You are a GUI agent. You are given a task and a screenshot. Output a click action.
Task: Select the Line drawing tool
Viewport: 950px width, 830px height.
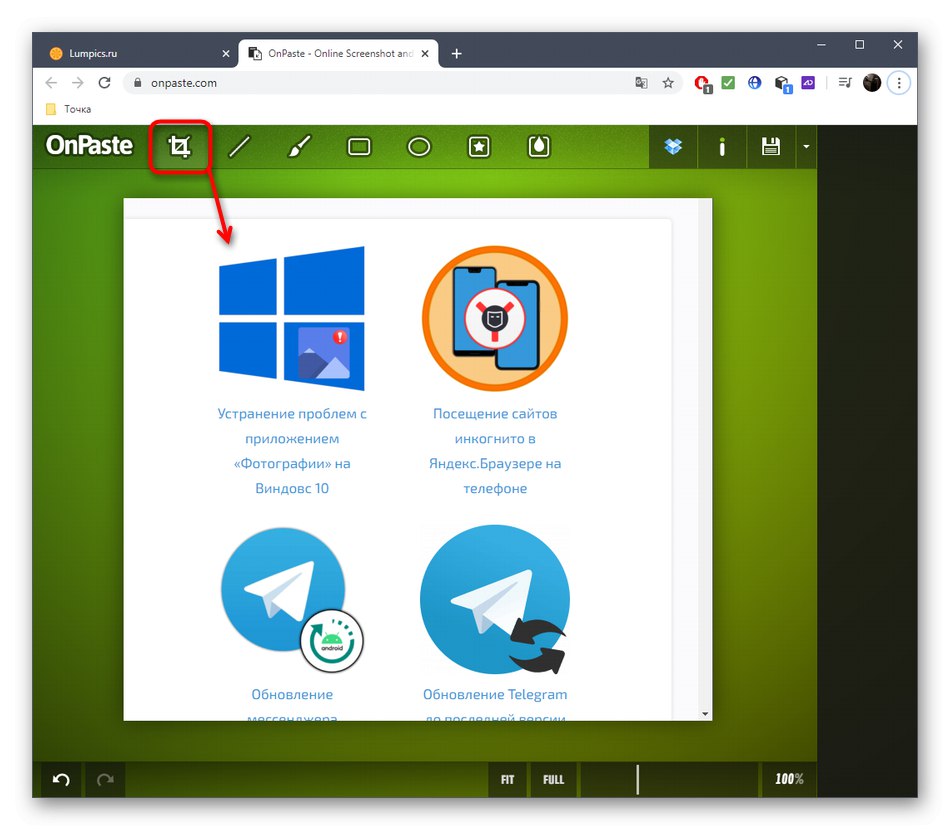(239, 146)
